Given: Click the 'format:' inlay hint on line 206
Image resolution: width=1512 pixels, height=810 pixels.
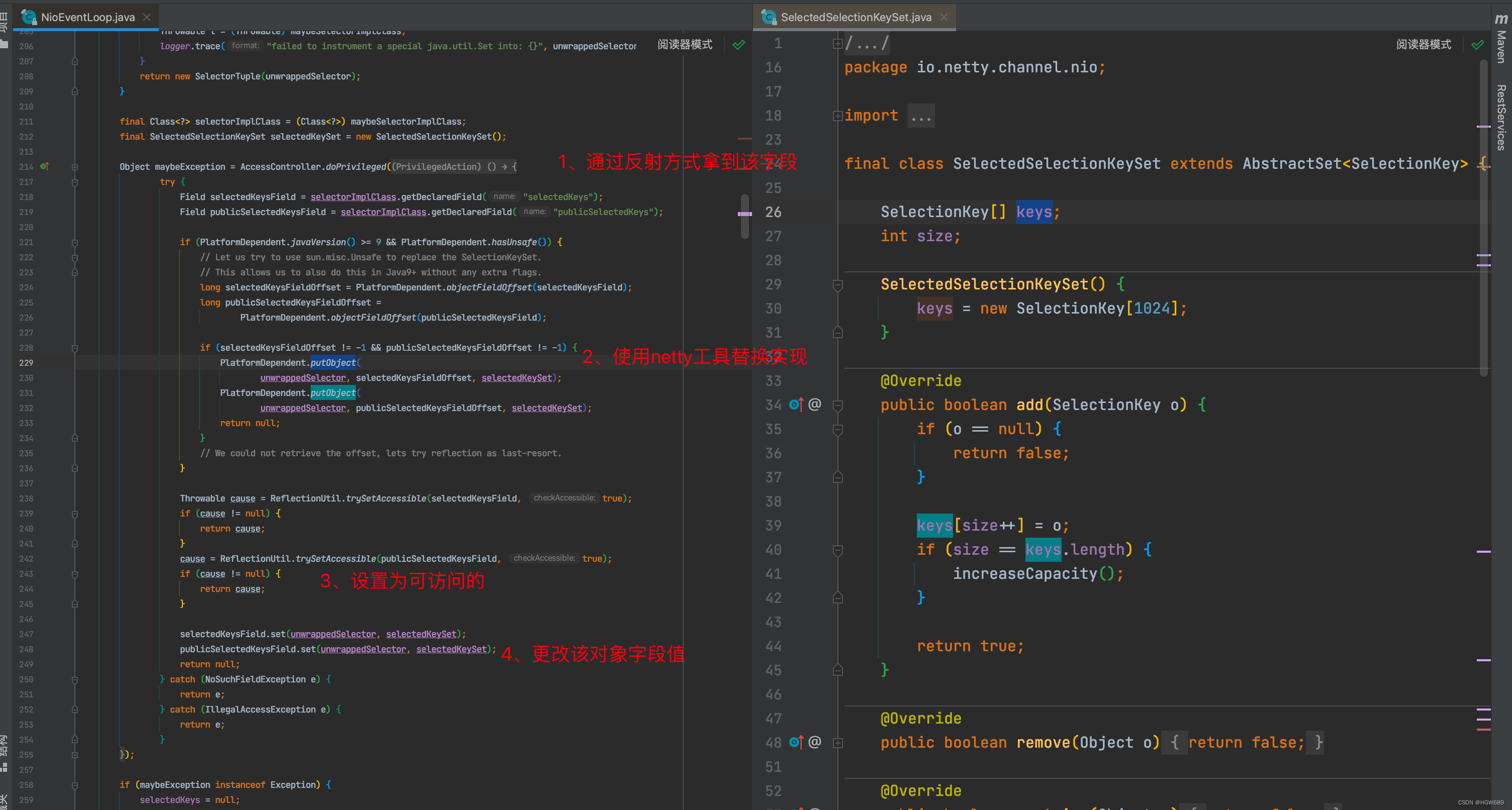Looking at the screenshot, I should pyautogui.click(x=245, y=46).
